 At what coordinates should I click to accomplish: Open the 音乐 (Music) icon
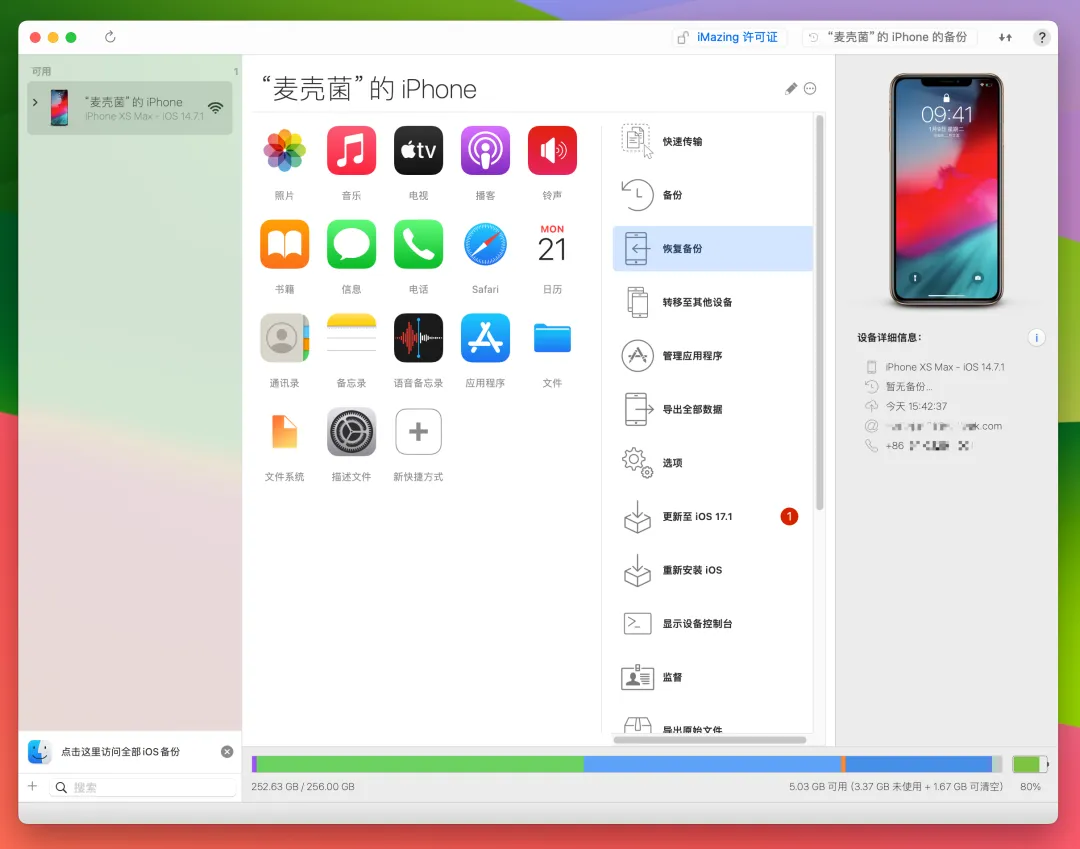351,150
